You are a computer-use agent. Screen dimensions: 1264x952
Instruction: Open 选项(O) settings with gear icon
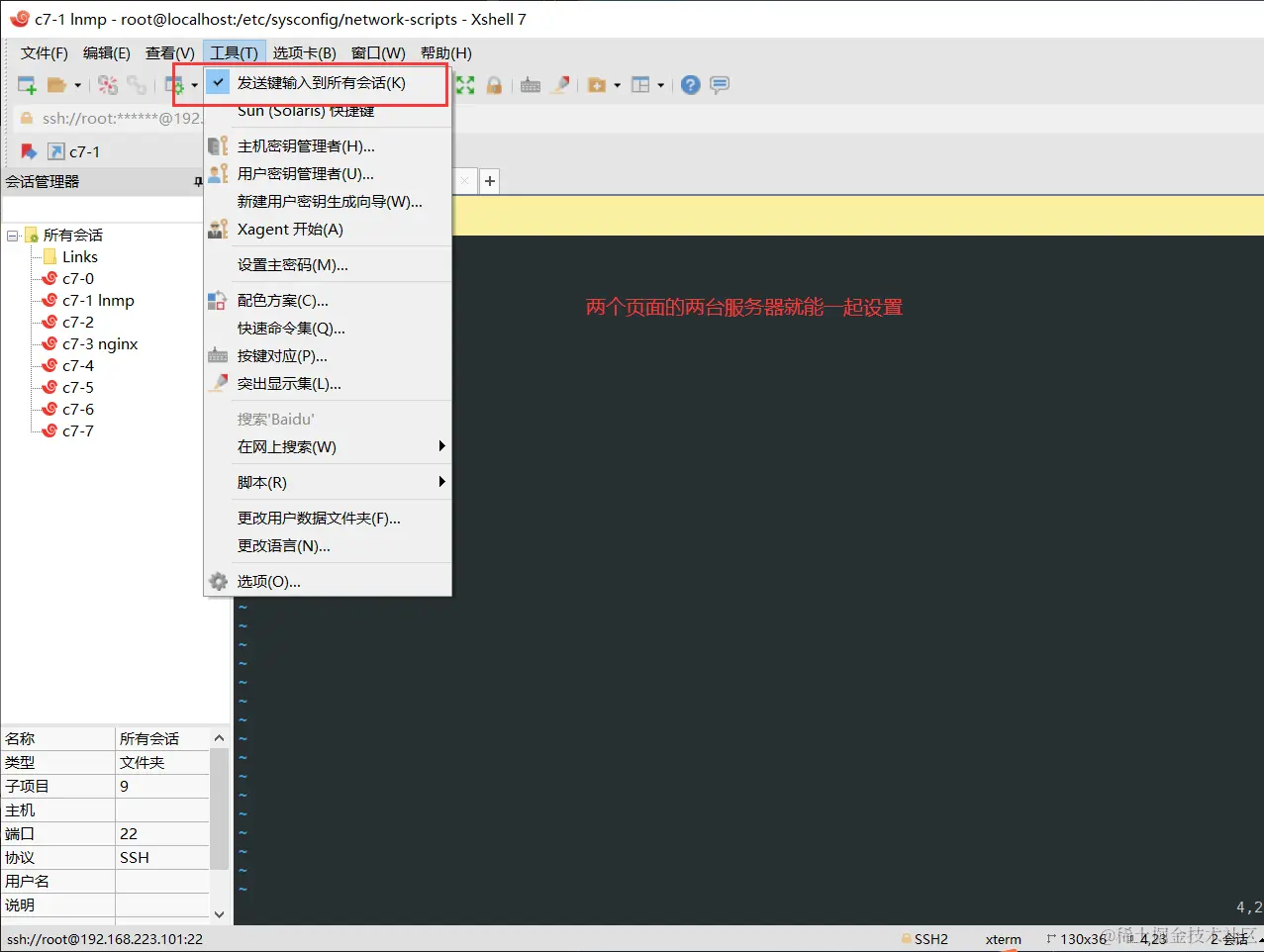pyautogui.click(x=328, y=582)
